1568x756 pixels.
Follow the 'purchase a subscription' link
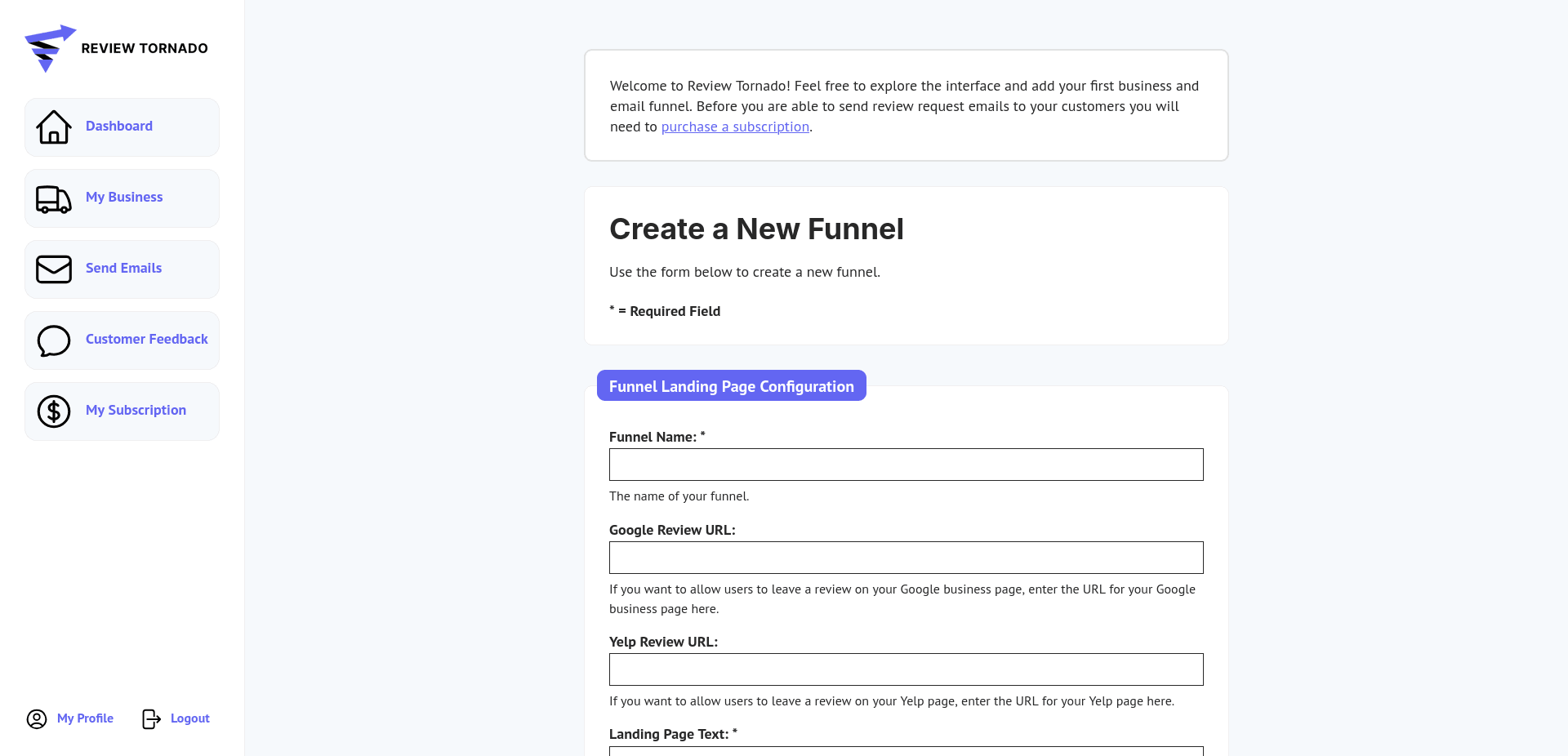point(735,127)
